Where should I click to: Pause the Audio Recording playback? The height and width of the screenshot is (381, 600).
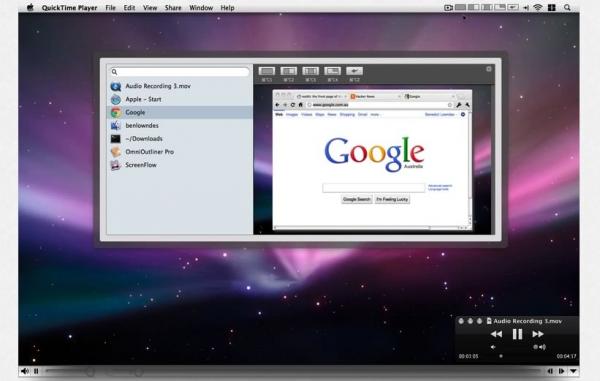click(517, 334)
